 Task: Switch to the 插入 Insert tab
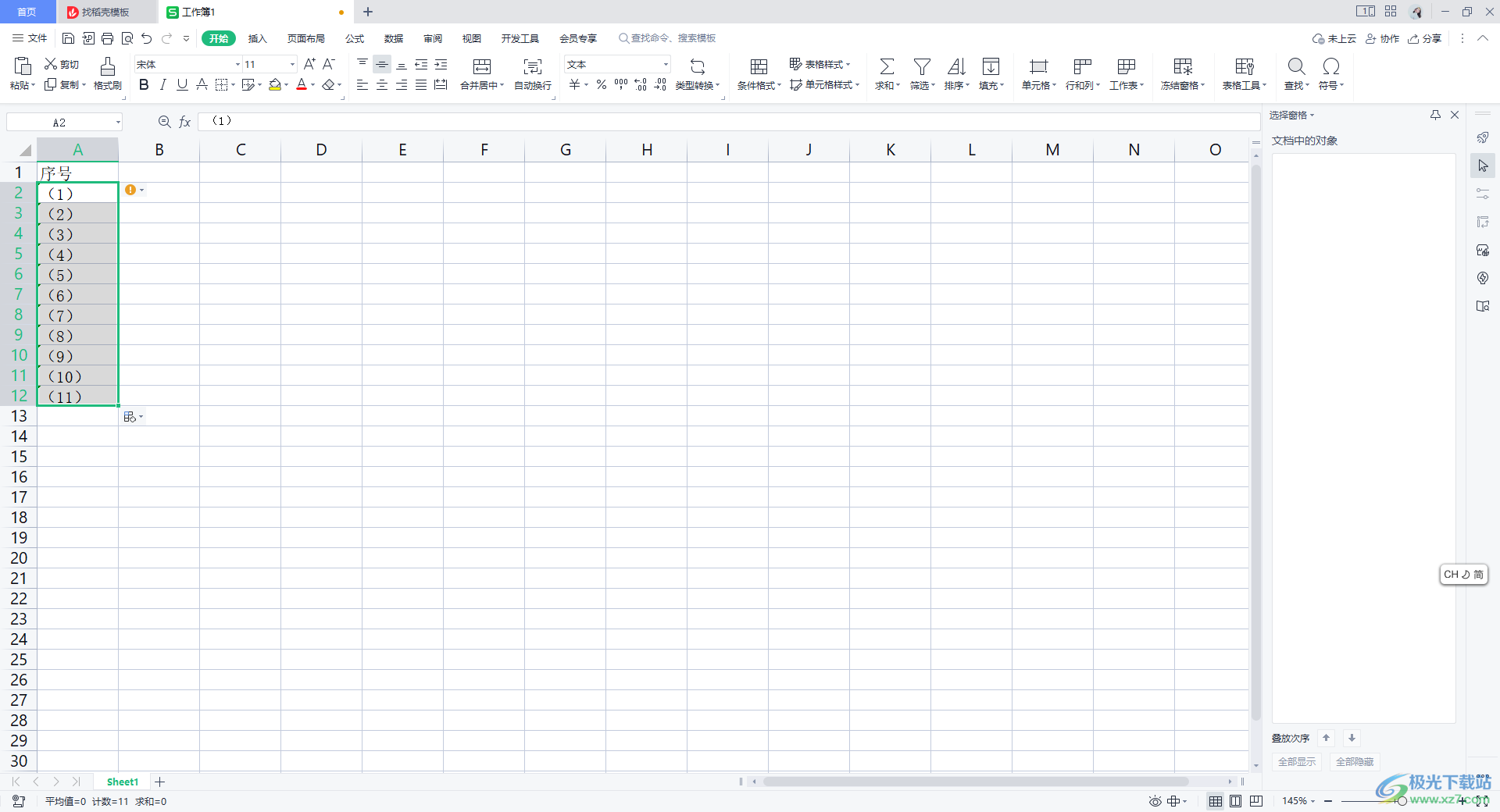pyautogui.click(x=258, y=38)
